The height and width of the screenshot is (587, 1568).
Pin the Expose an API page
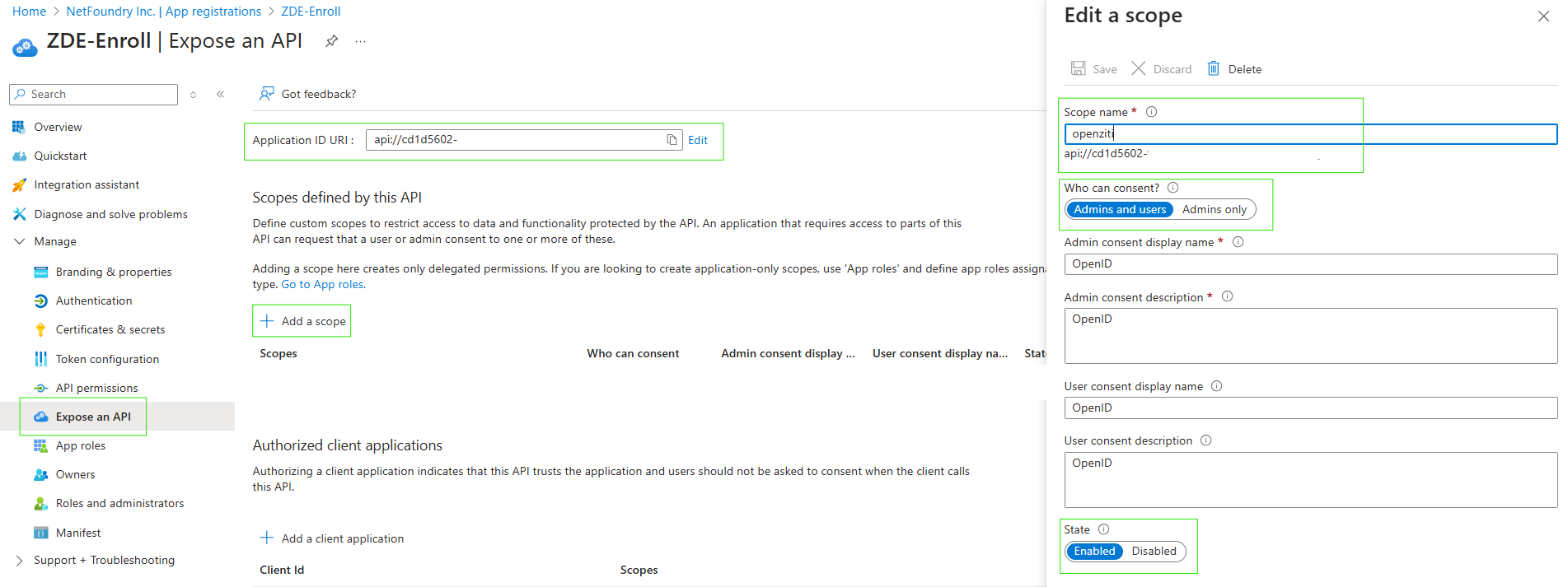[x=331, y=41]
